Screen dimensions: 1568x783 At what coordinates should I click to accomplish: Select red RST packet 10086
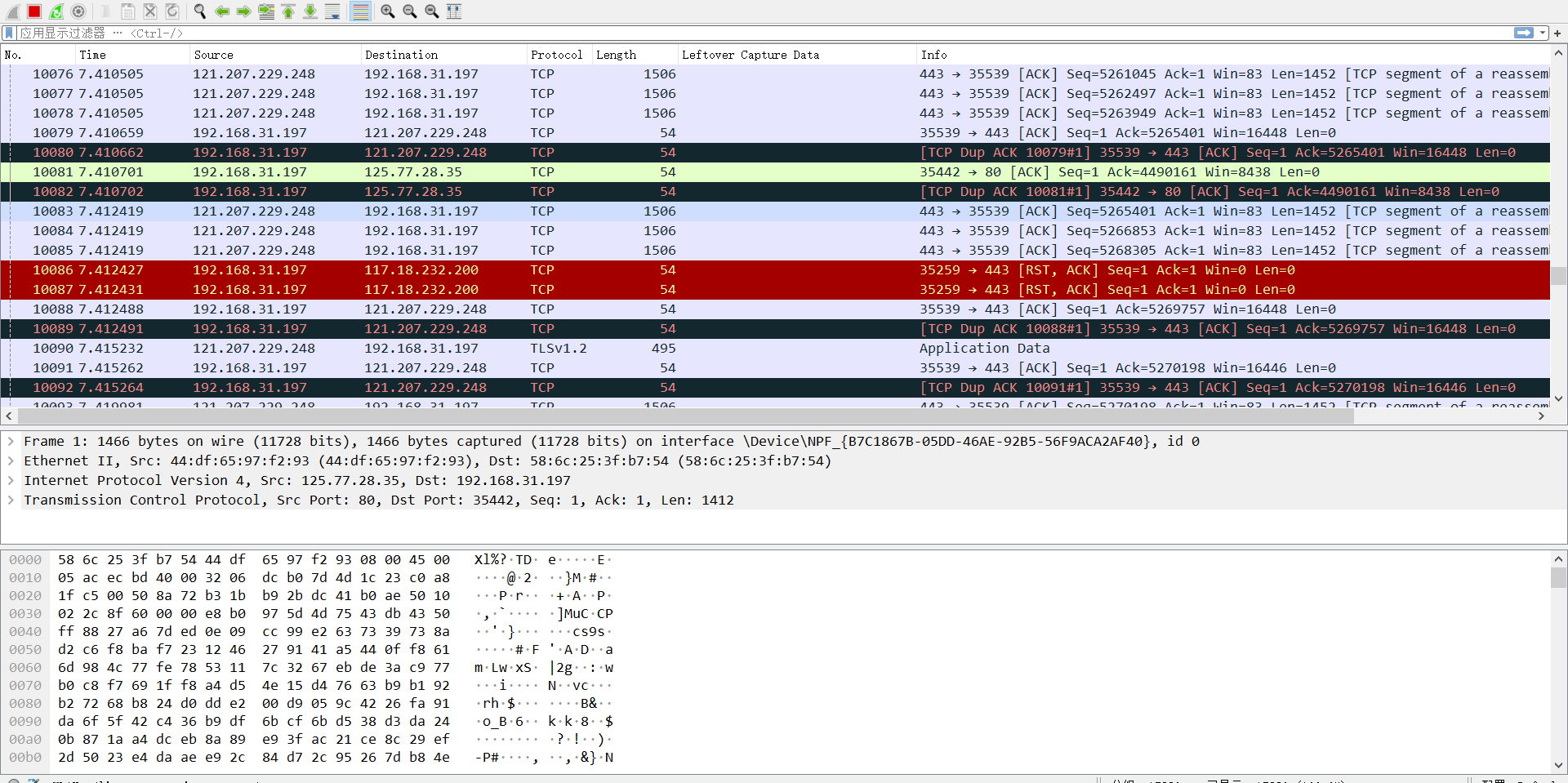pos(775,269)
